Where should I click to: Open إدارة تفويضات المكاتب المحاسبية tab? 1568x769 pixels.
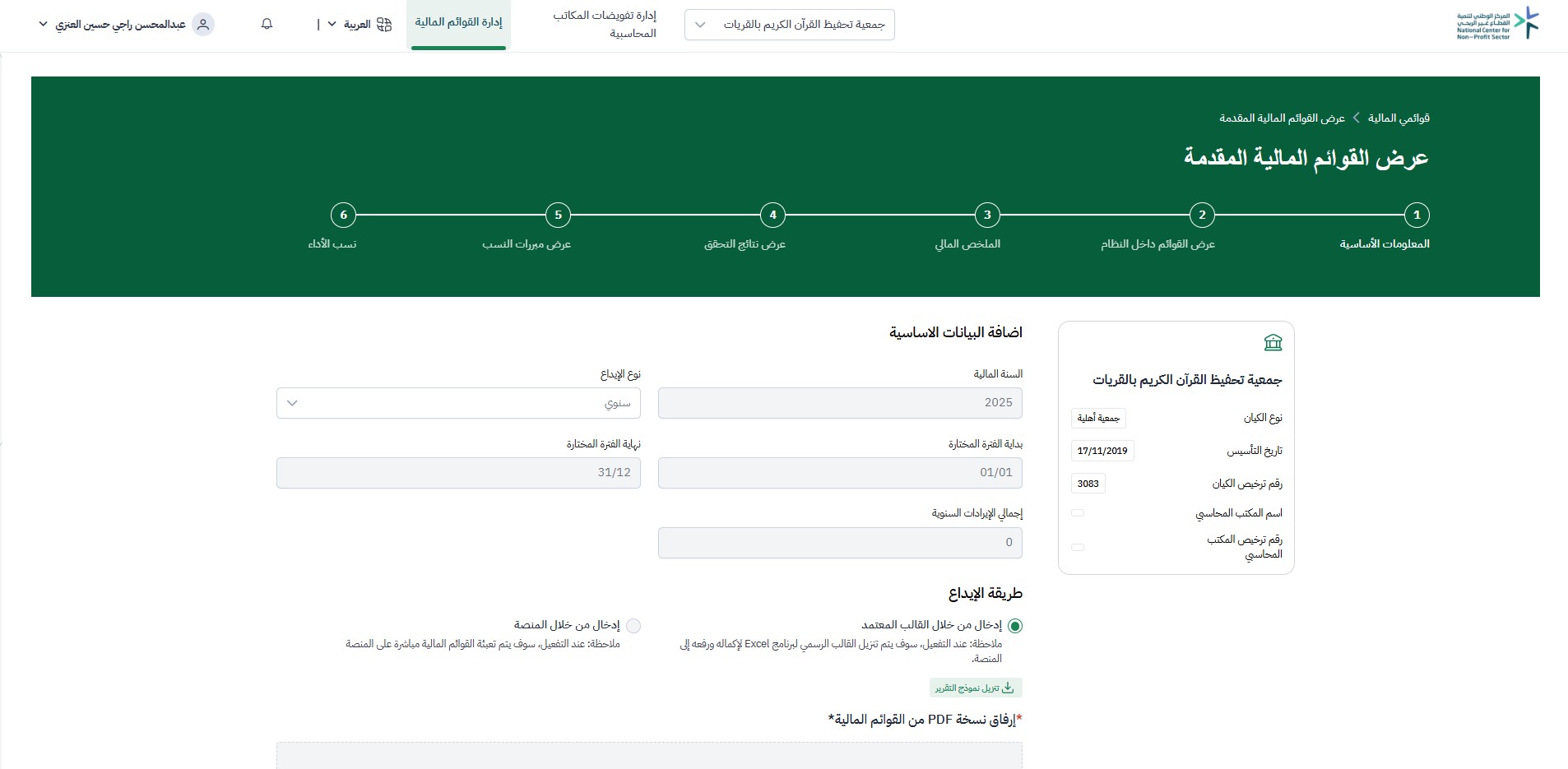point(605,25)
